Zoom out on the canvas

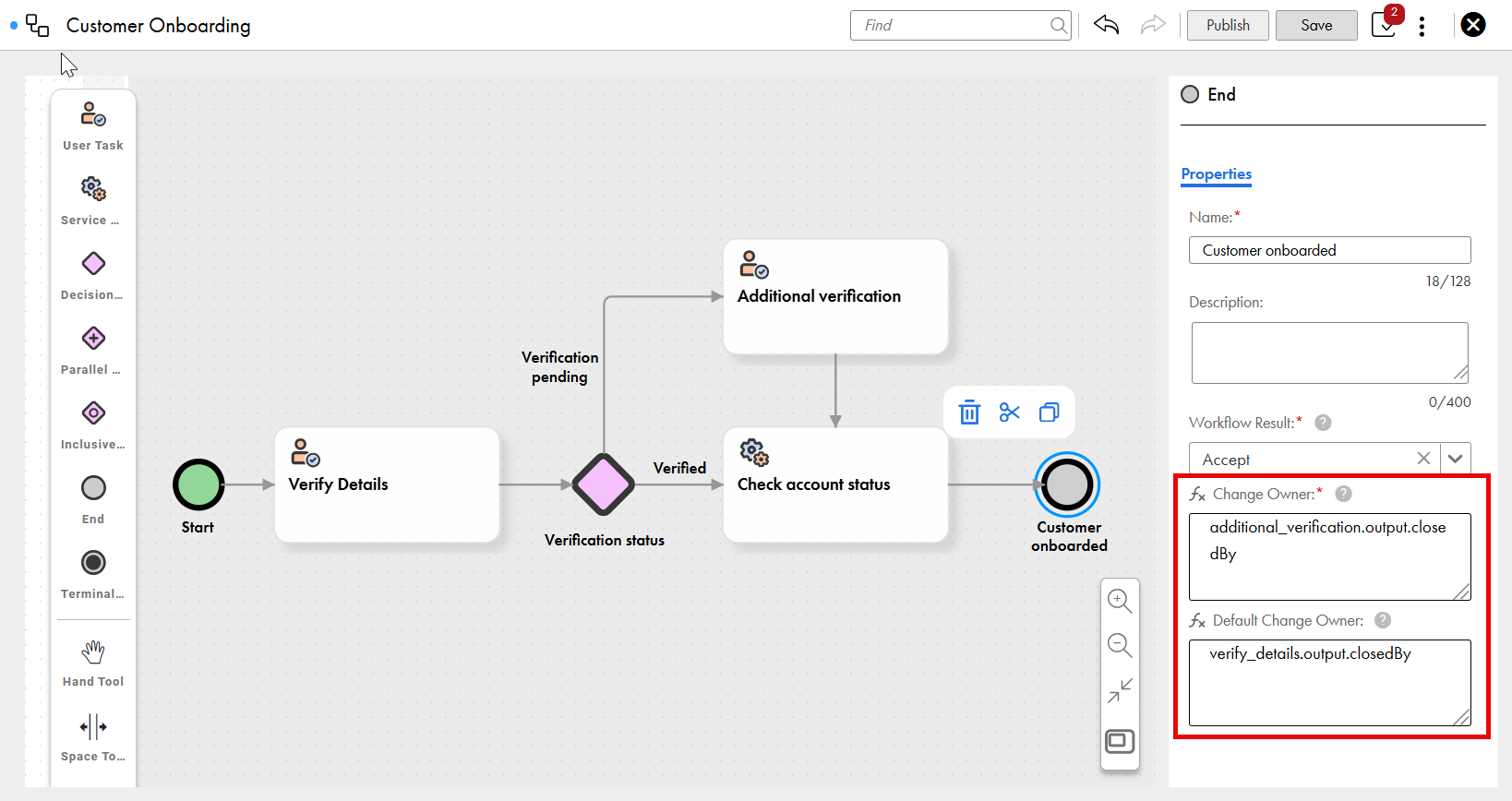tap(1120, 646)
